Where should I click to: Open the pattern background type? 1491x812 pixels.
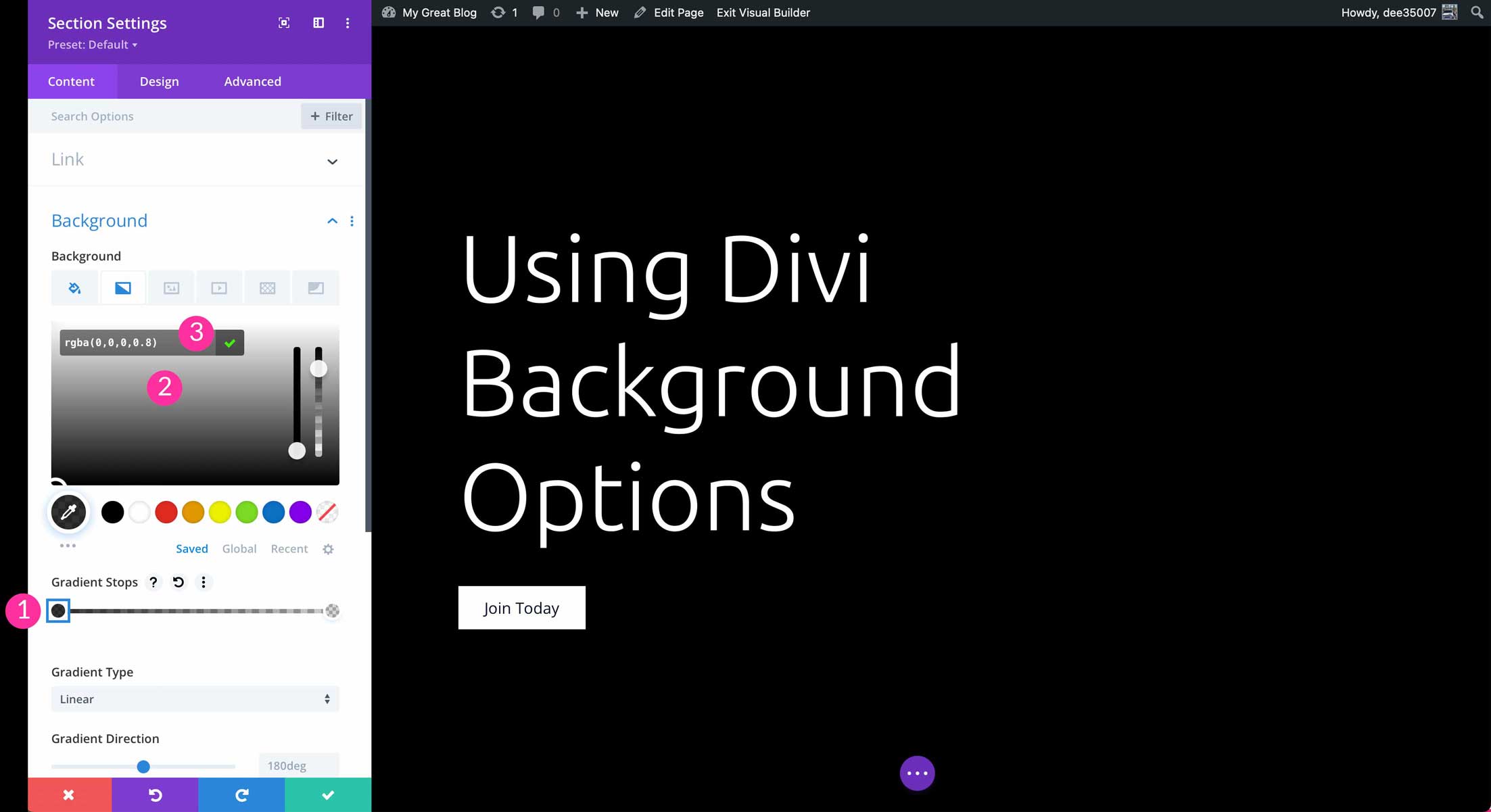[267, 287]
